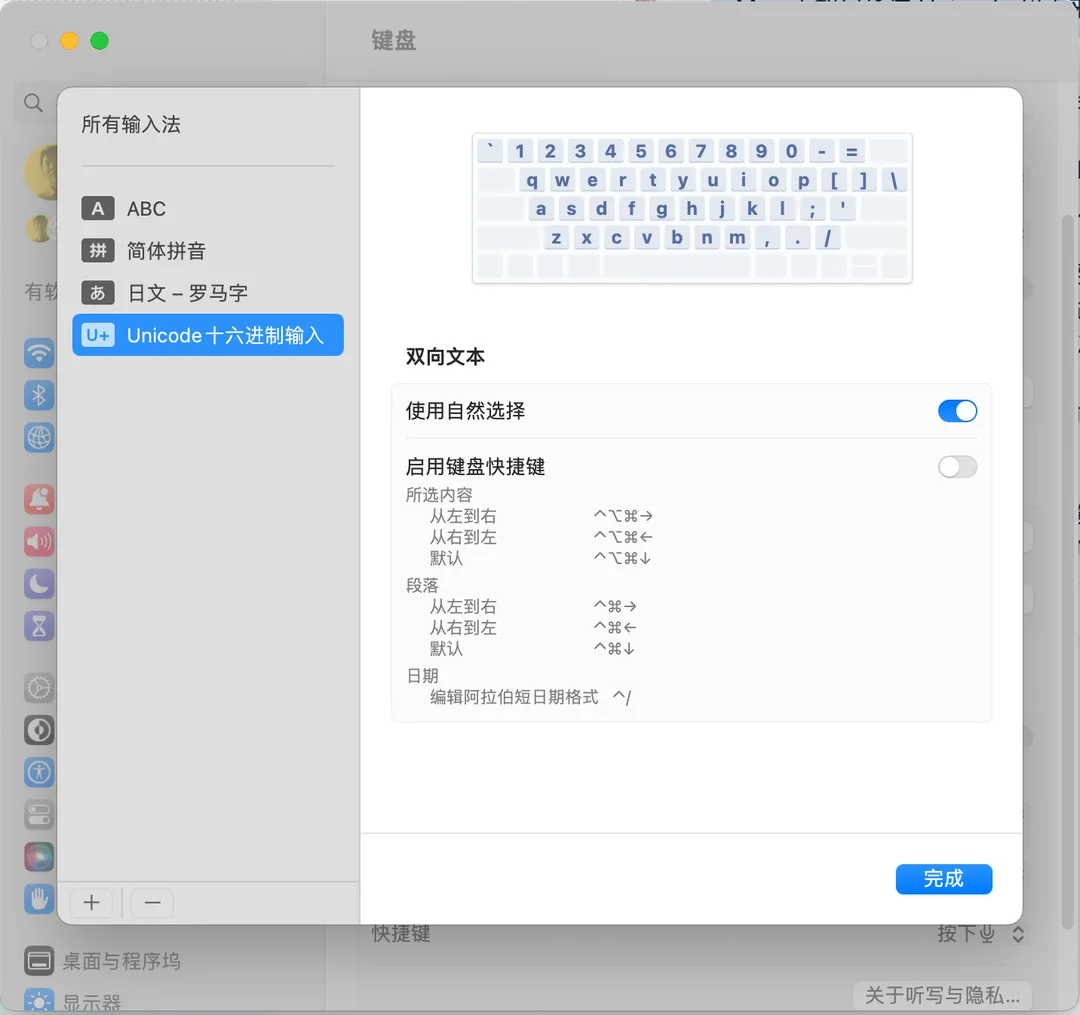This screenshot has height=1015, width=1080.
Task: Enable 启用键盘快捷键 switch
Action: [956, 467]
